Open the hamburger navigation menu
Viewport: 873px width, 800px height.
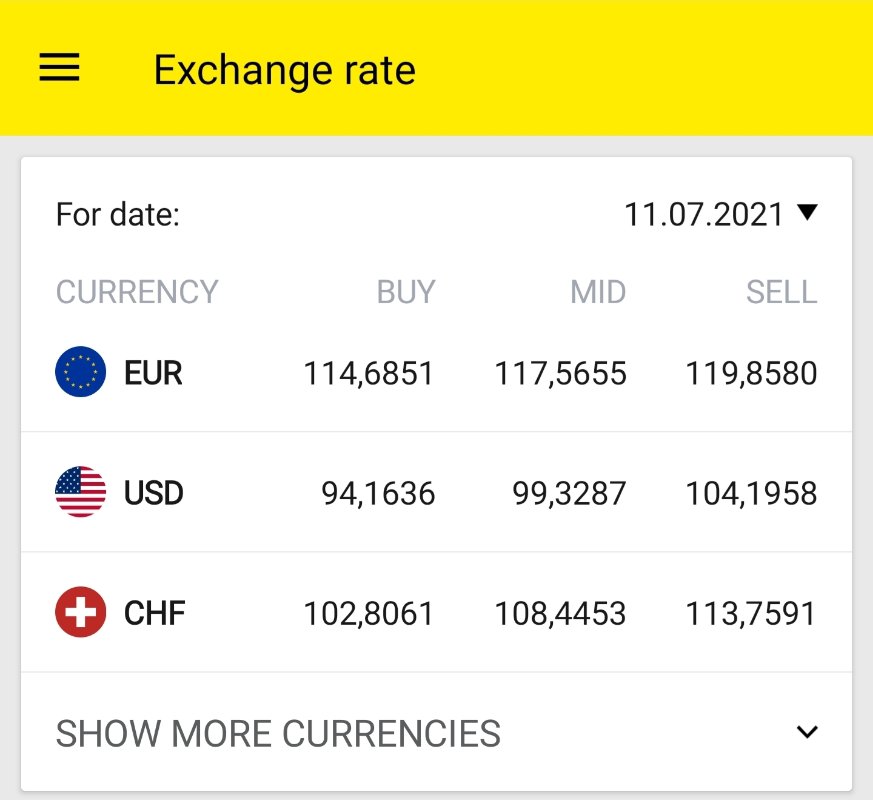tap(59, 68)
